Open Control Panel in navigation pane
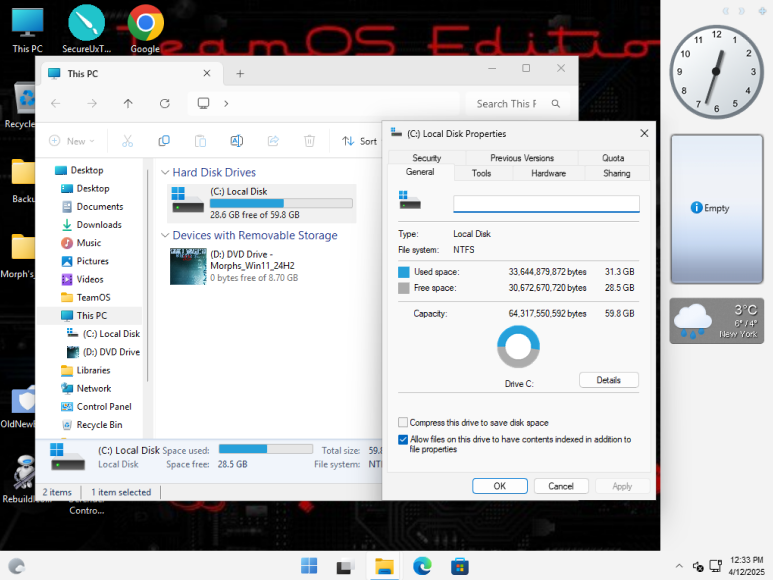This screenshot has width=773, height=580. click(x=104, y=407)
